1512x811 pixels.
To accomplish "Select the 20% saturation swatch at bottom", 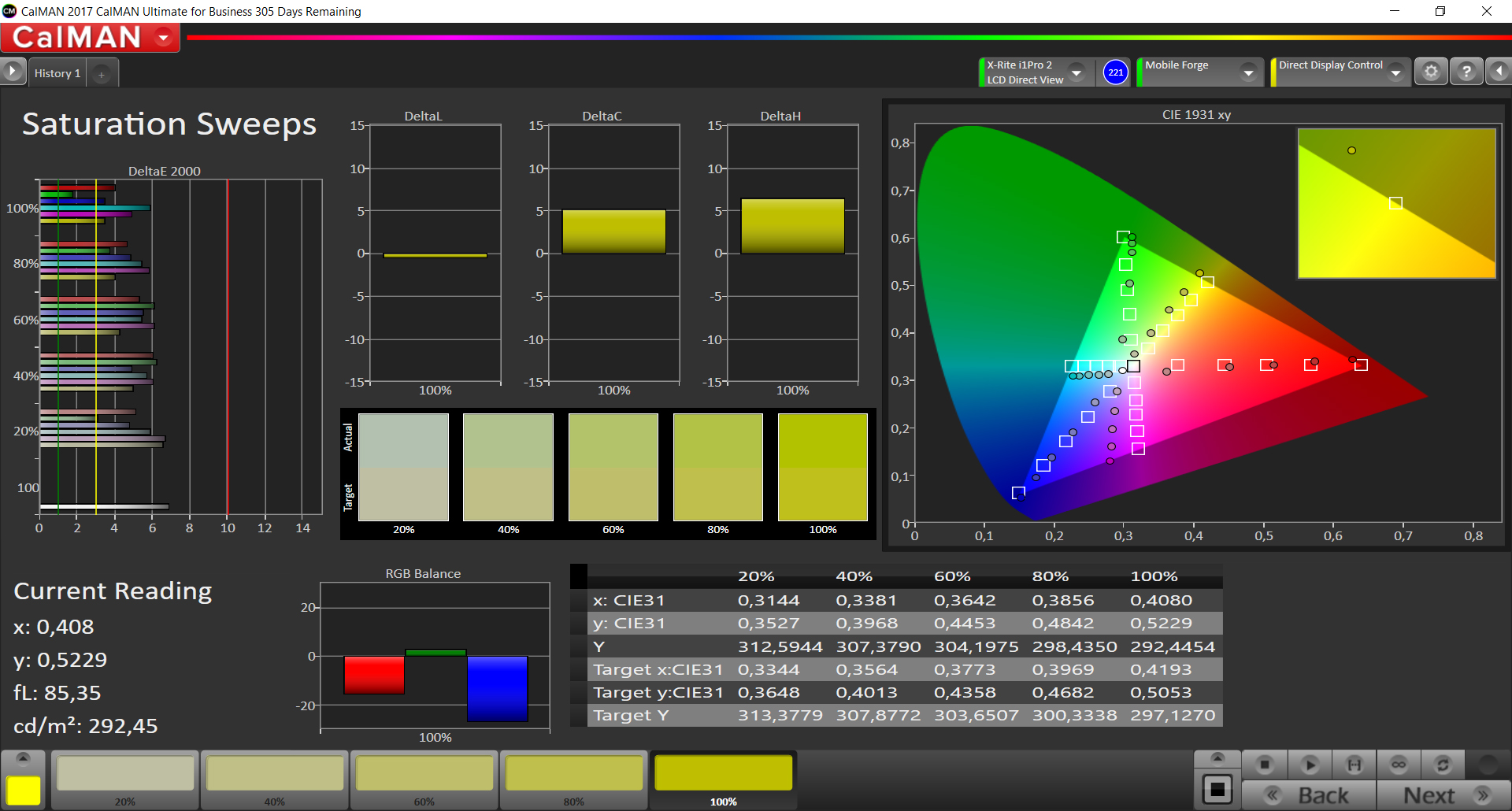I will click(x=125, y=780).
